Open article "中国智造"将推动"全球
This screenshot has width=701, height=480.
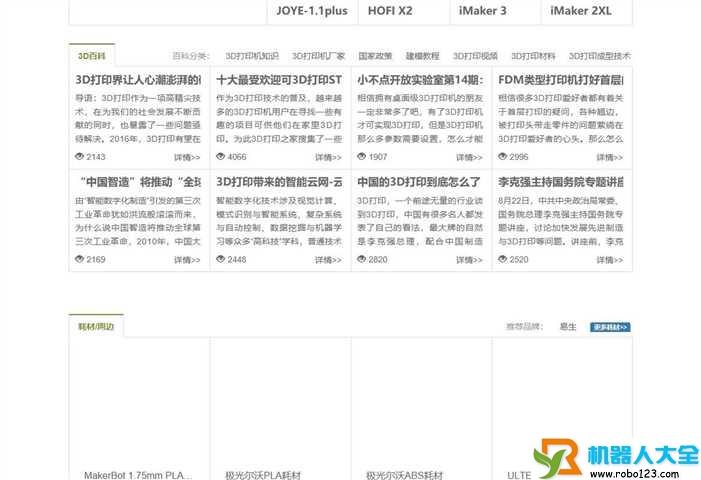click(x=138, y=182)
